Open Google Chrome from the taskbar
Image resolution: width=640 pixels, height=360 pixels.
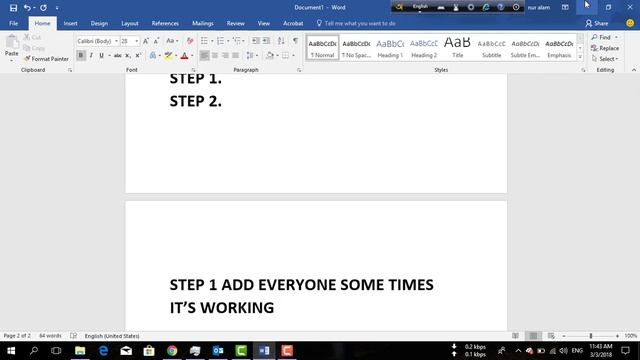[172, 351]
